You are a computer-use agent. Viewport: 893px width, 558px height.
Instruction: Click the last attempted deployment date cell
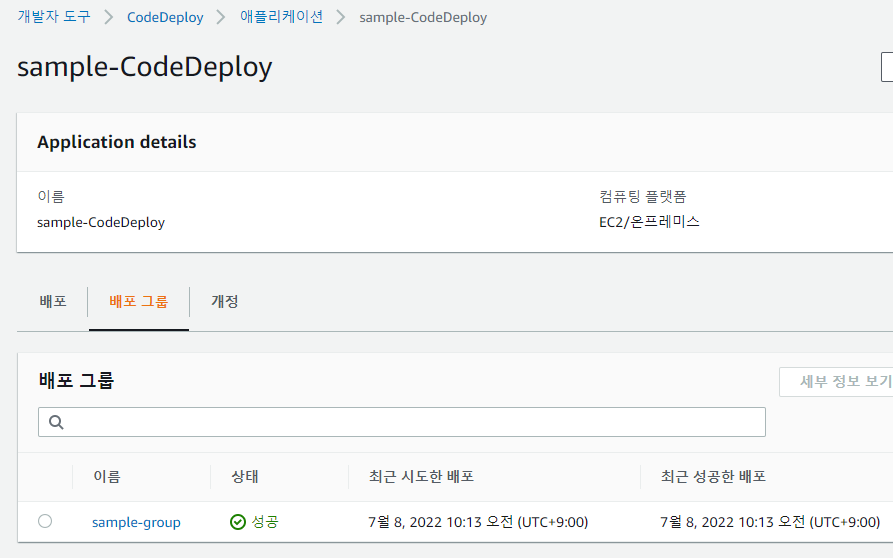pos(478,522)
